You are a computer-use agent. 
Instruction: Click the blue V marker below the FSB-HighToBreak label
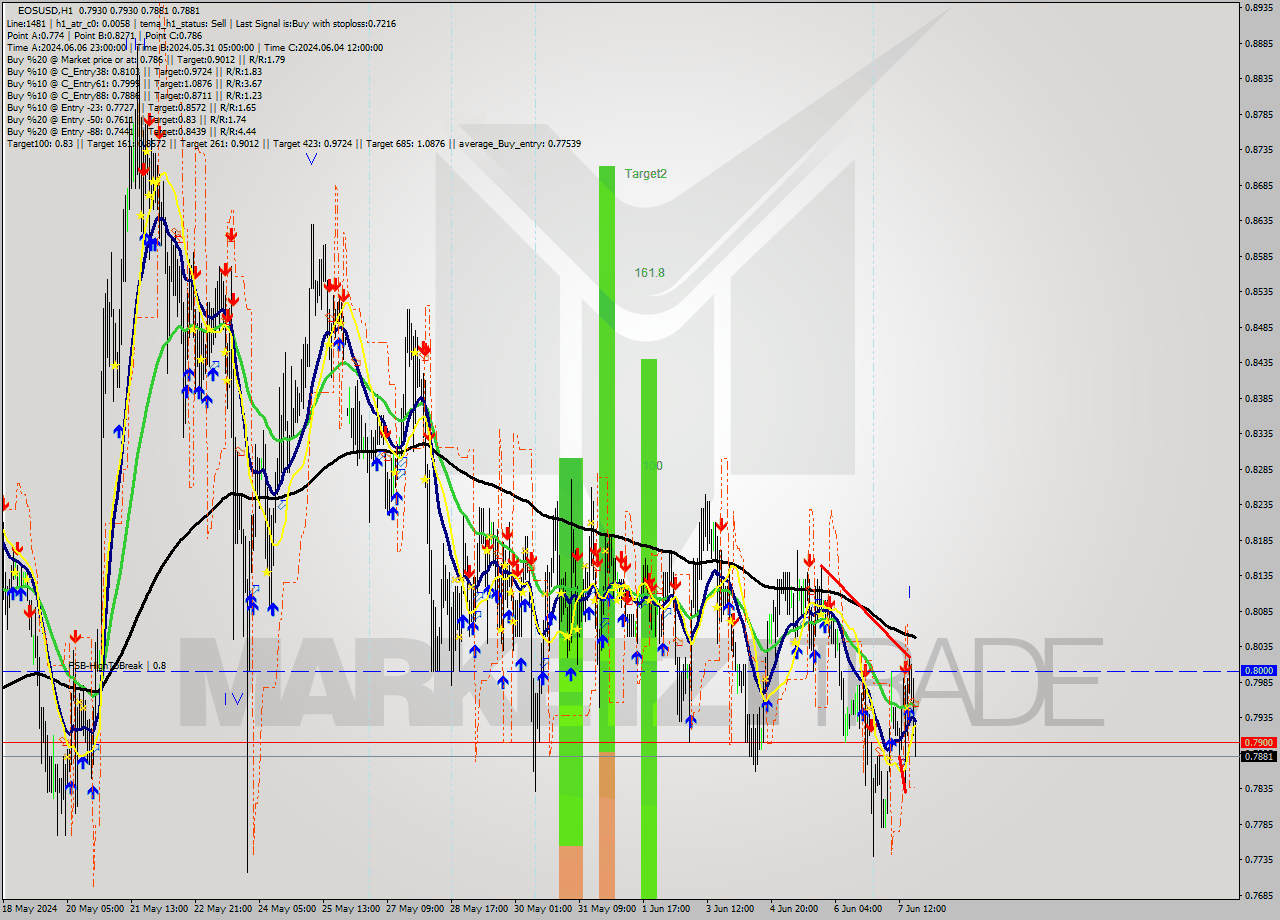237,698
